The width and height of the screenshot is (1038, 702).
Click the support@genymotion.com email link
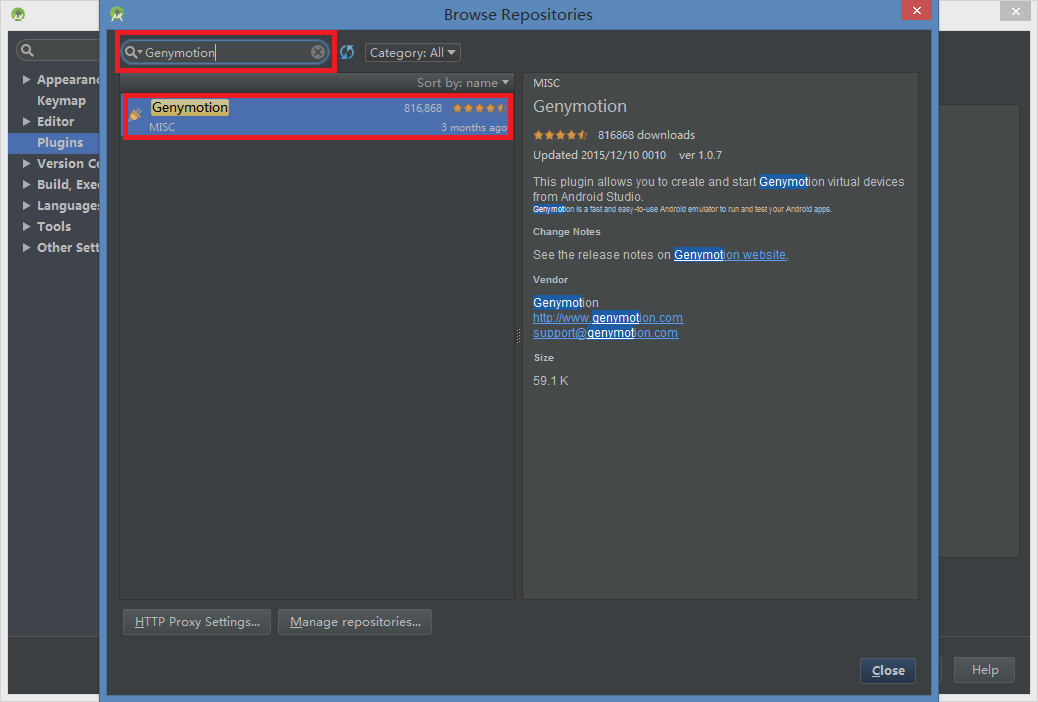[605, 333]
